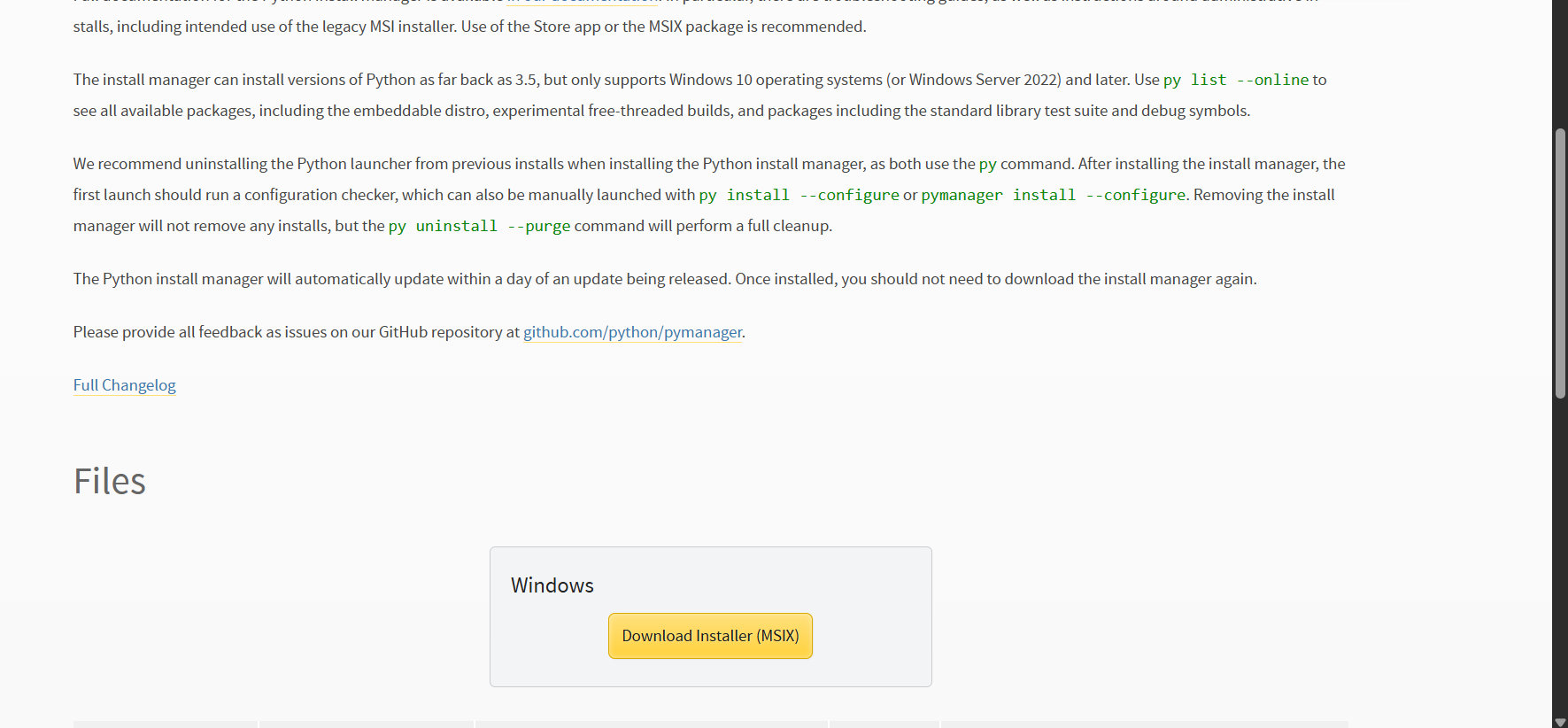Click the "Windows" heading in the download box
Image resolution: width=1568 pixels, height=728 pixels.
[x=552, y=585]
